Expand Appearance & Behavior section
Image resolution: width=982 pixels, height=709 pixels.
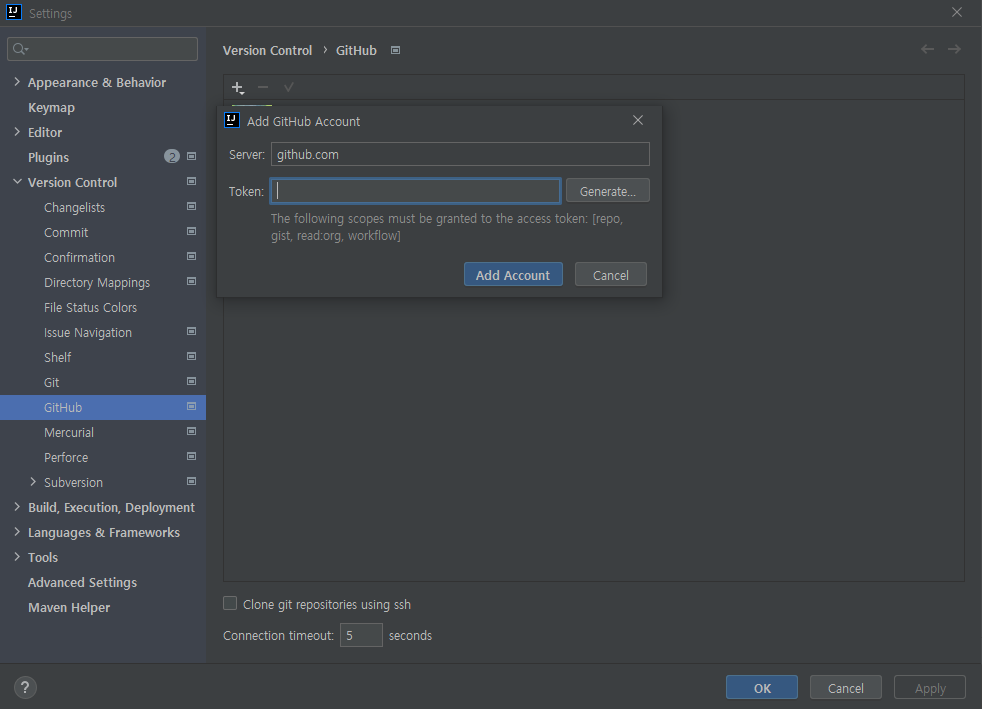pyautogui.click(x=17, y=82)
